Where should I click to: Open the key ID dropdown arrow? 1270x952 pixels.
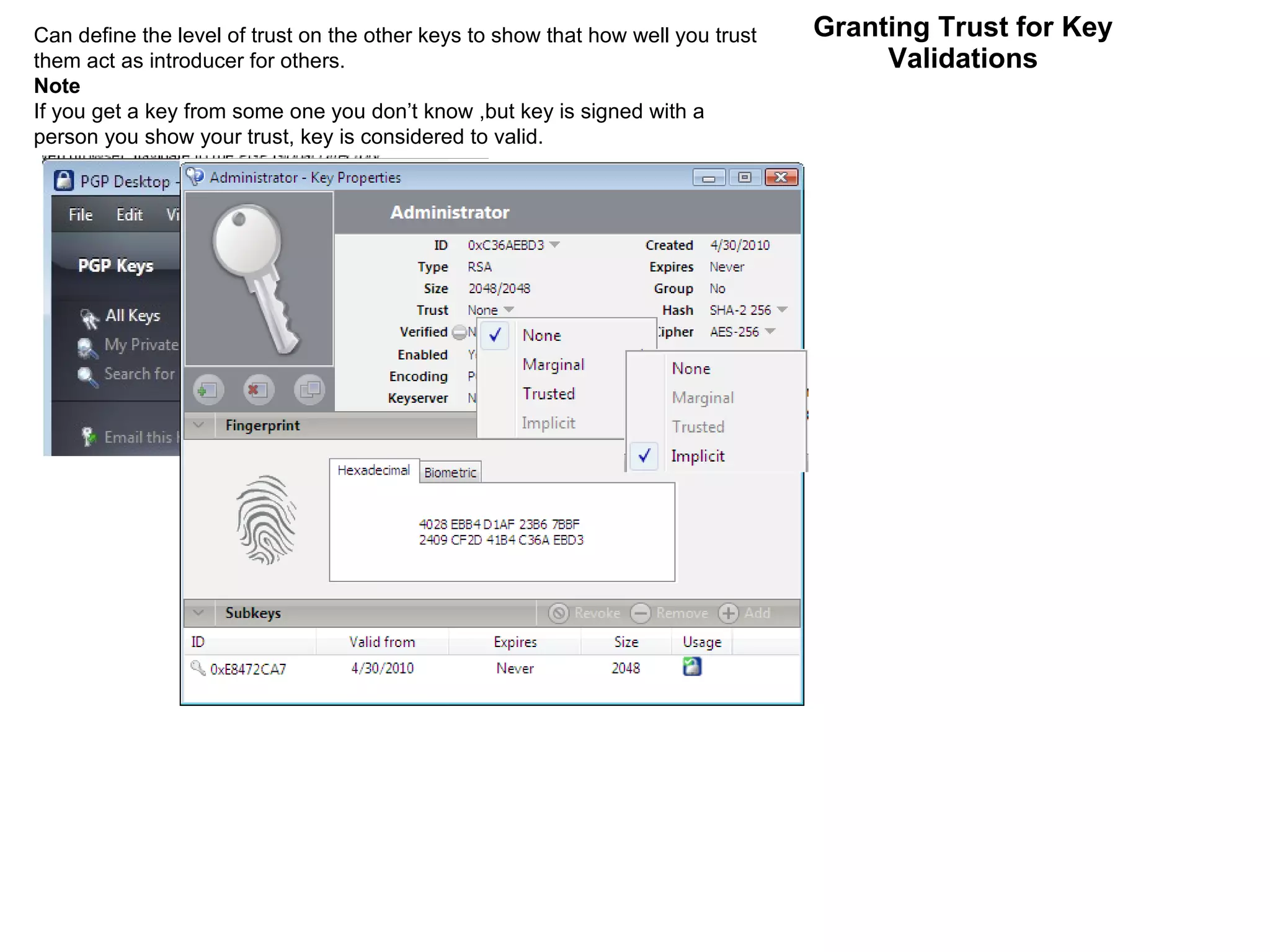coord(554,245)
